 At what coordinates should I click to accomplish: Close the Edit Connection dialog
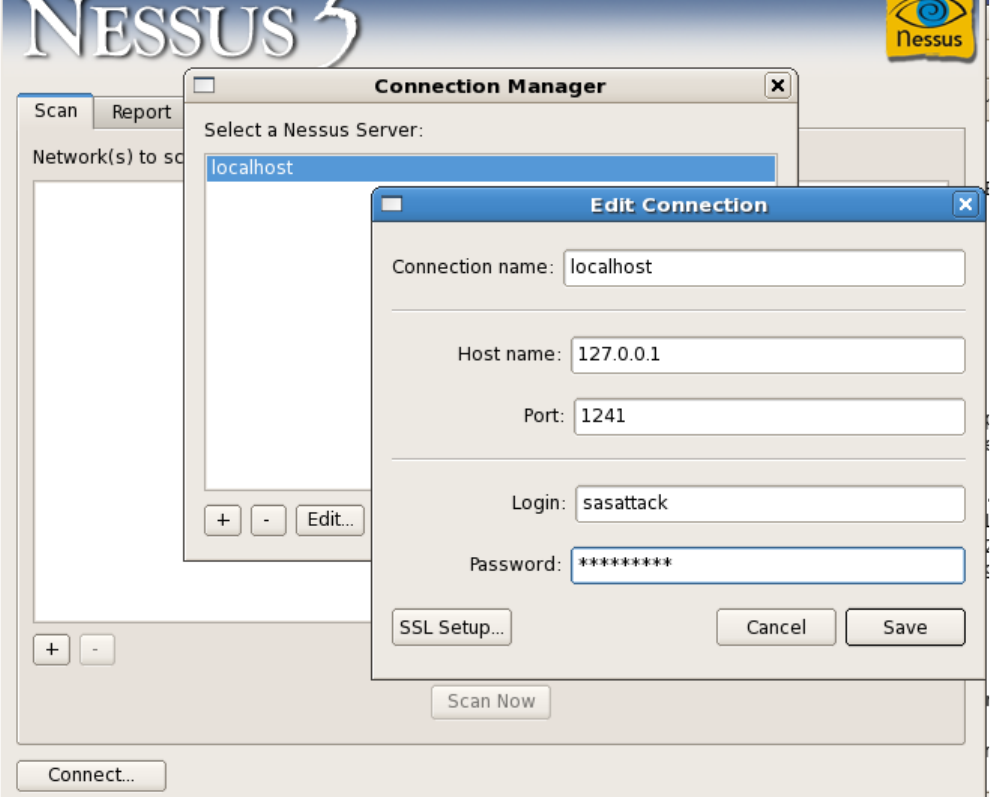point(965,204)
